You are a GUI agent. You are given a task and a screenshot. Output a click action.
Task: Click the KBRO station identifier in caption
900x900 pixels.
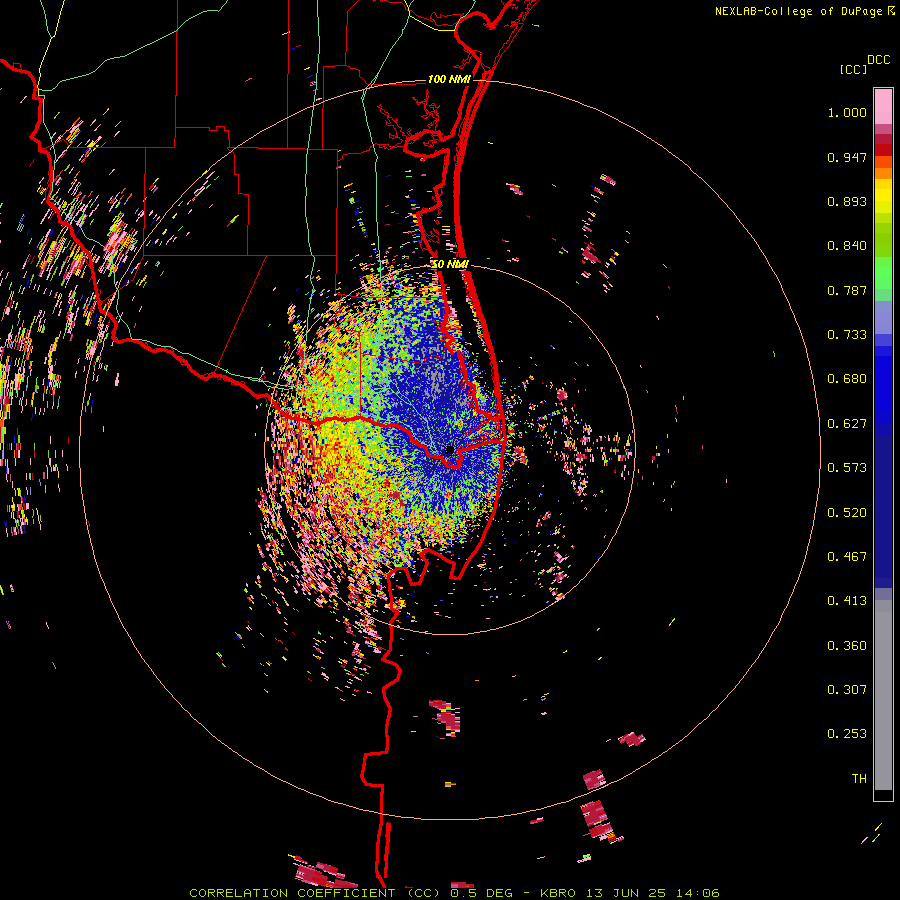pos(557,893)
